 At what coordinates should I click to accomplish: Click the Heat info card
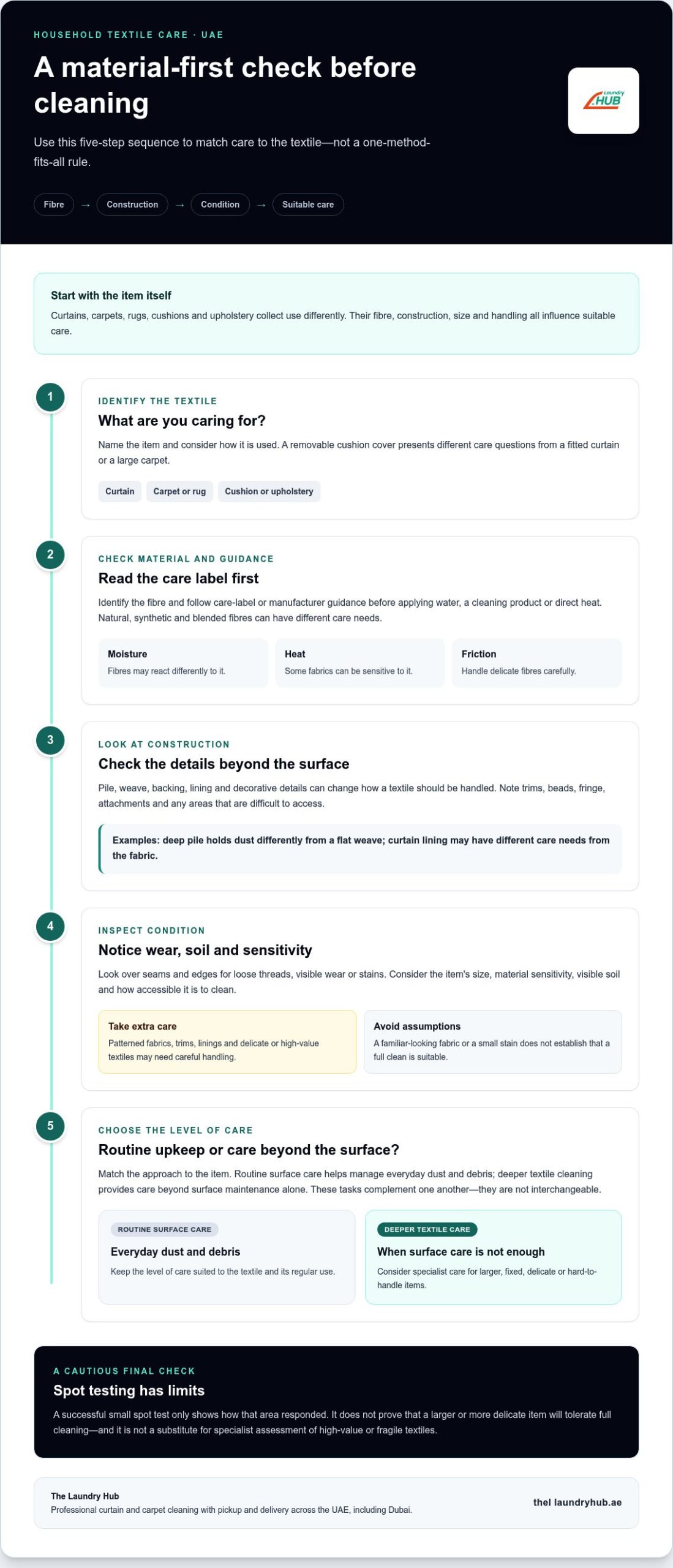[360, 663]
